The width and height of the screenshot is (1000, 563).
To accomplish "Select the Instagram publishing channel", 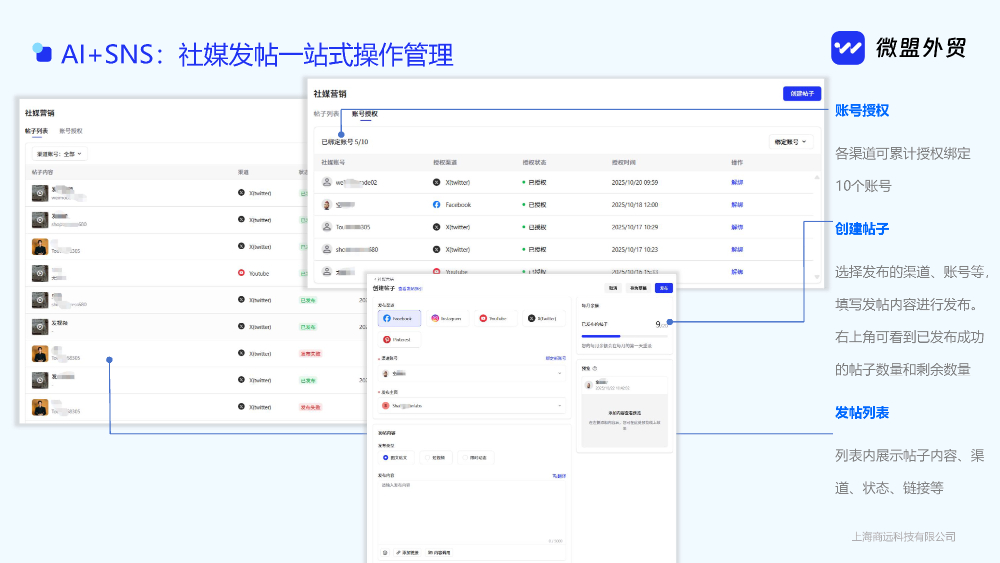I will tap(448, 318).
